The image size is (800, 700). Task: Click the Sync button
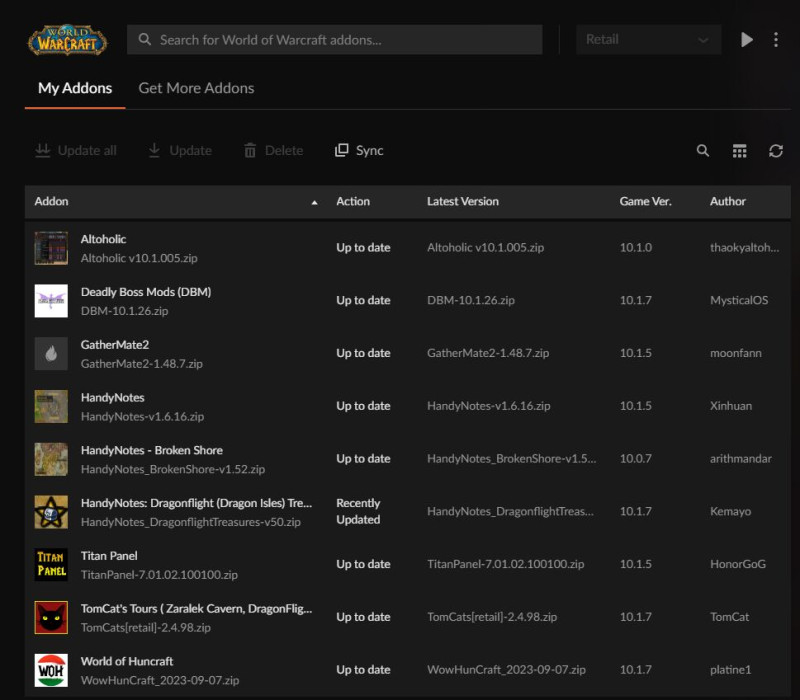[x=359, y=151]
